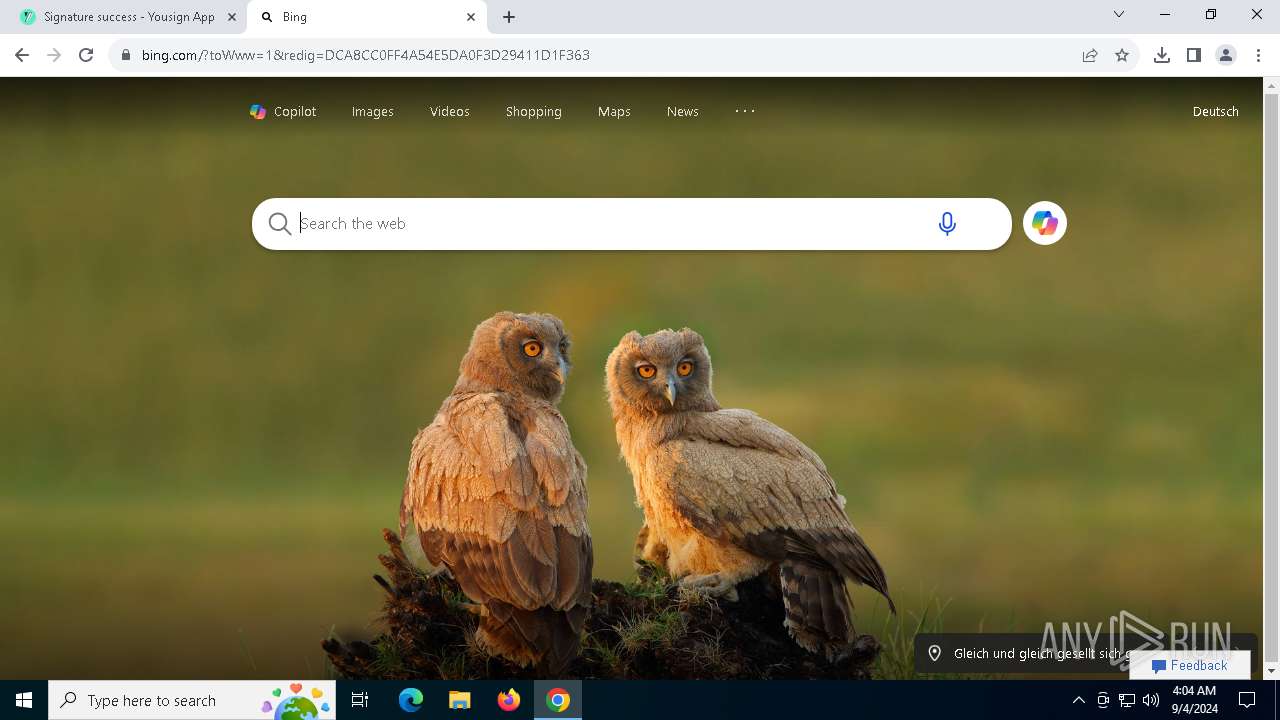Click the Search the web input field

[610, 224]
